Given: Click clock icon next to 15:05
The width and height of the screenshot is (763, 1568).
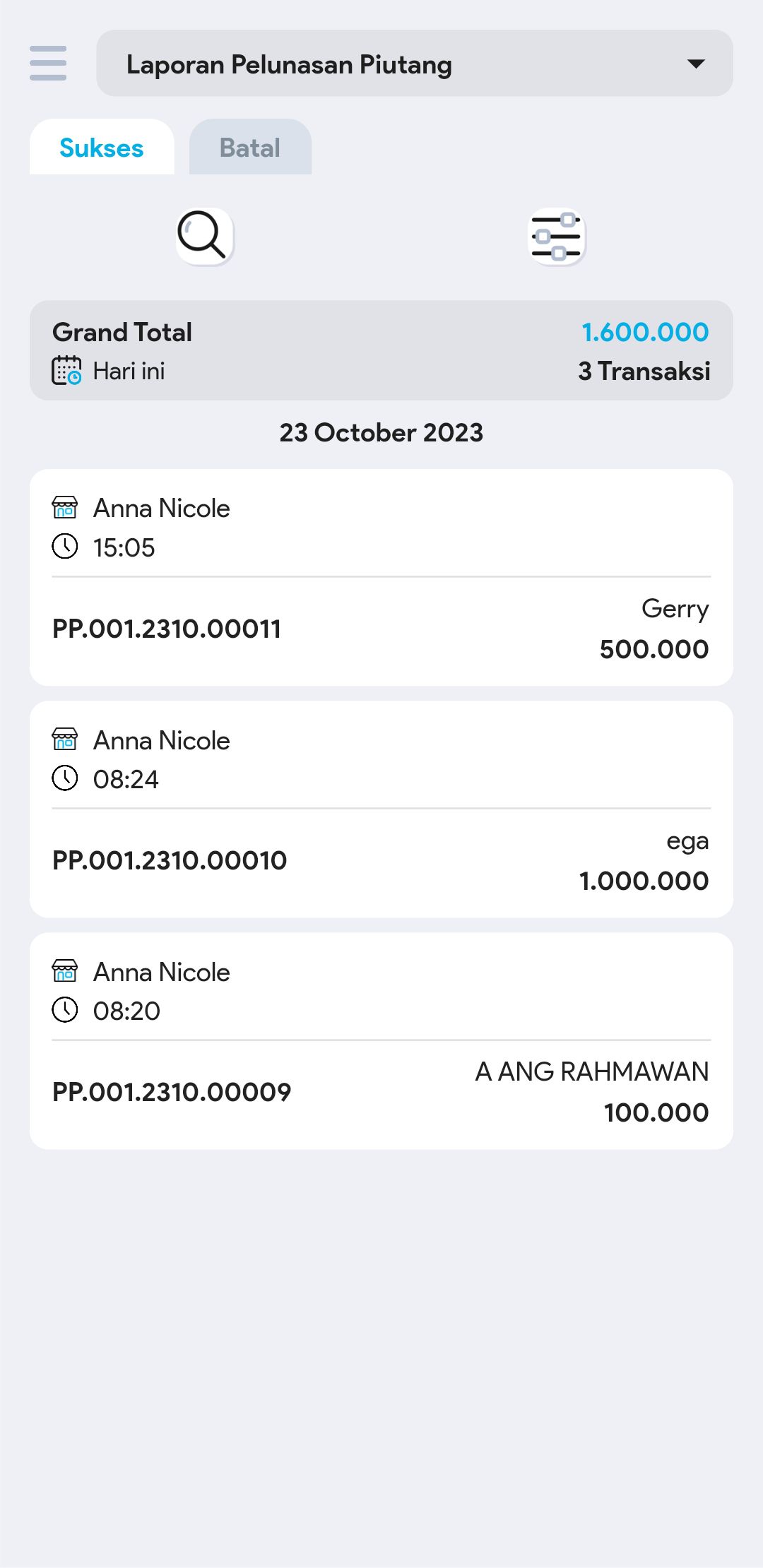Looking at the screenshot, I should pos(65,547).
